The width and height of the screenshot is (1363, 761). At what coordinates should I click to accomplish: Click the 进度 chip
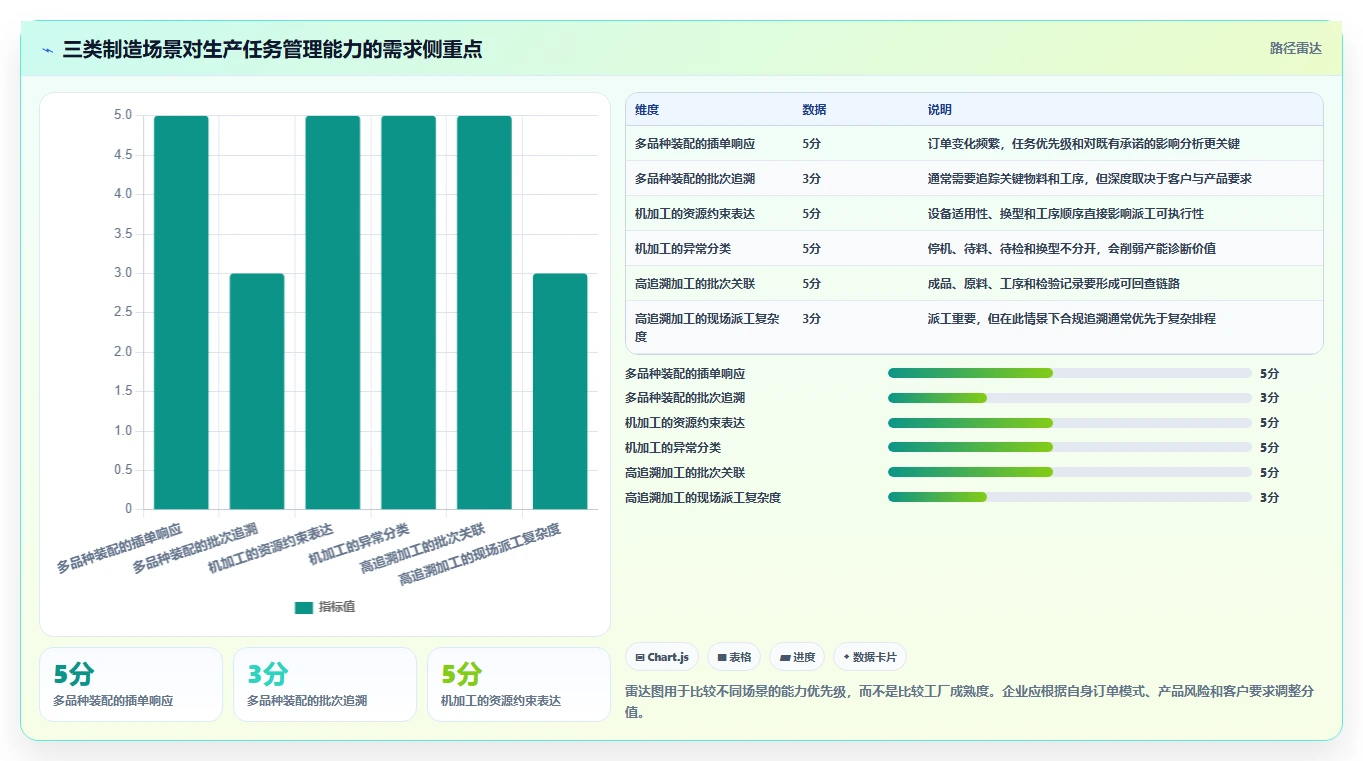click(x=797, y=657)
